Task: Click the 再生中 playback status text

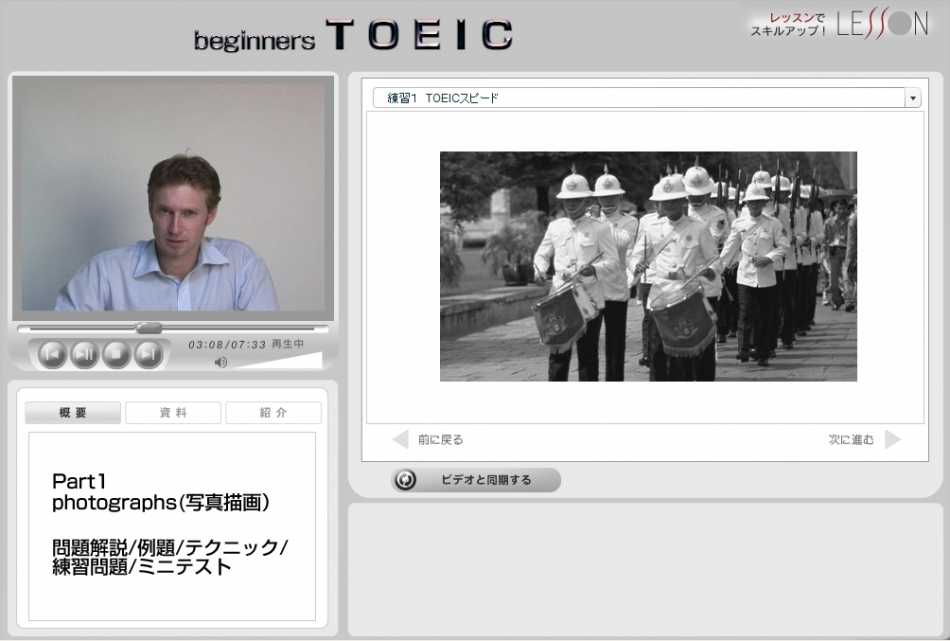Action: (288, 344)
